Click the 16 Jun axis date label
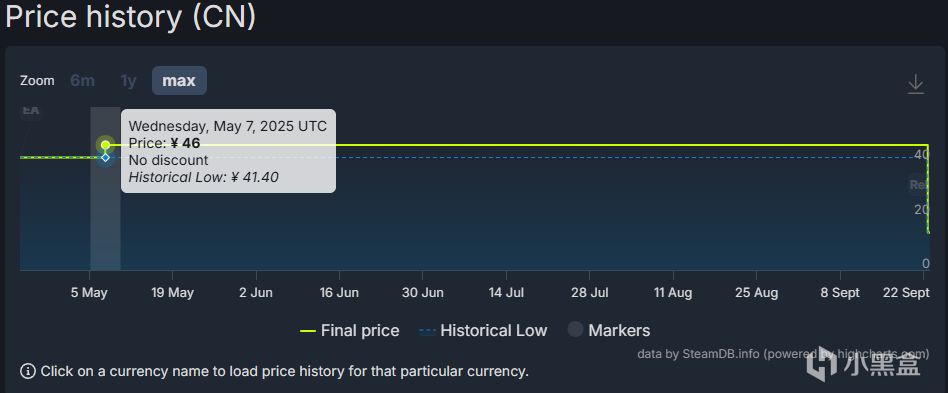948x393 pixels. [339, 293]
